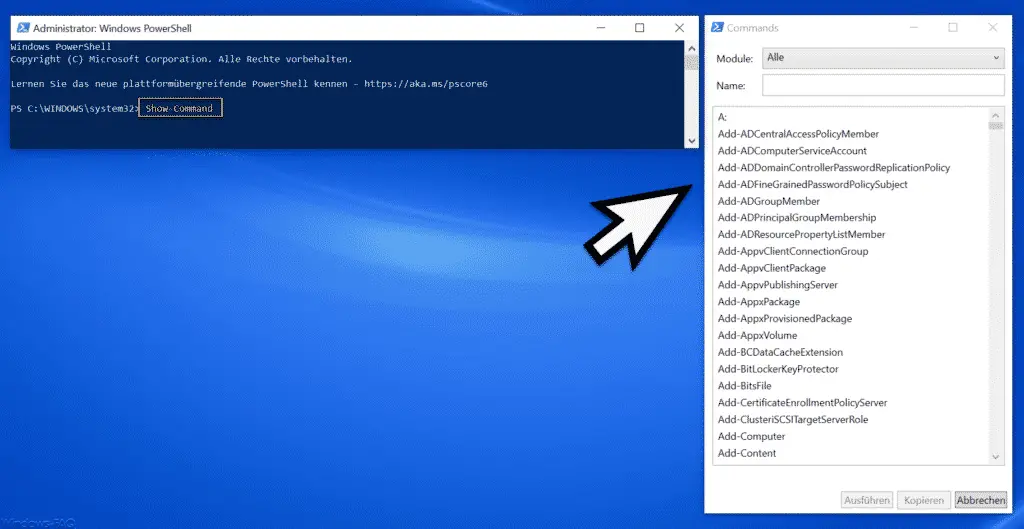The image size is (1024, 529).
Task: Select Add-Computer in the command list
Action: pyautogui.click(x=752, y=437)
